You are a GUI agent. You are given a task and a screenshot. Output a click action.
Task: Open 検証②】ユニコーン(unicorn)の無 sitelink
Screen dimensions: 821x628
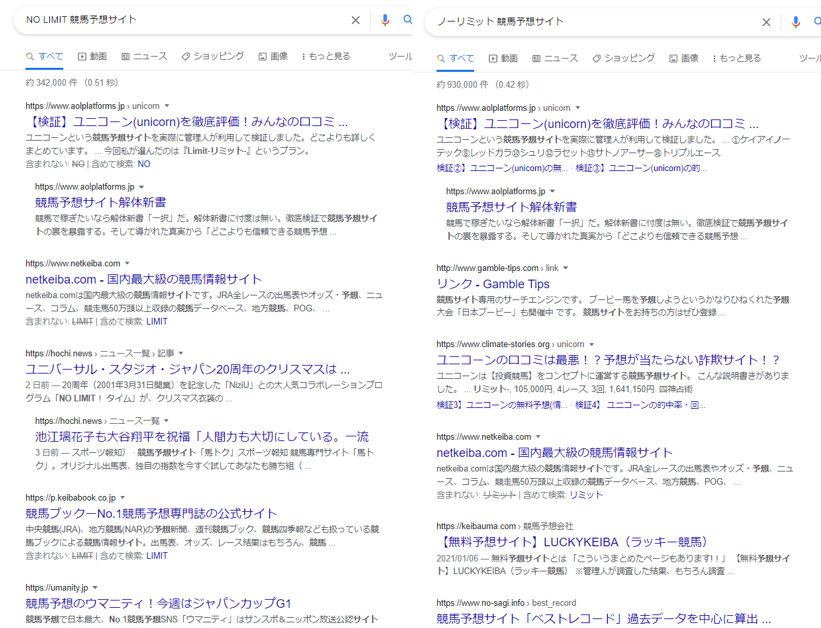click(503, 168)
